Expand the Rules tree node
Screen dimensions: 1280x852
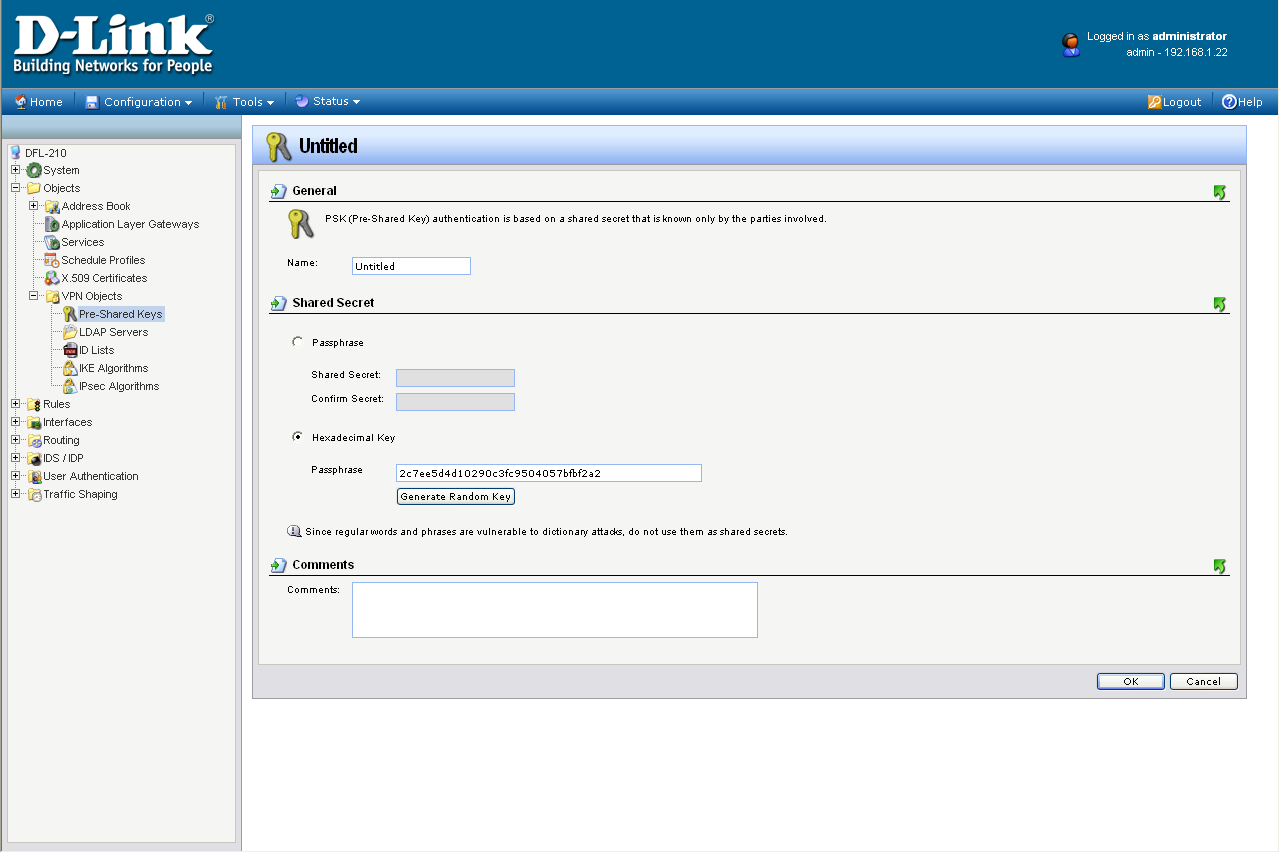tap(16, 404)
